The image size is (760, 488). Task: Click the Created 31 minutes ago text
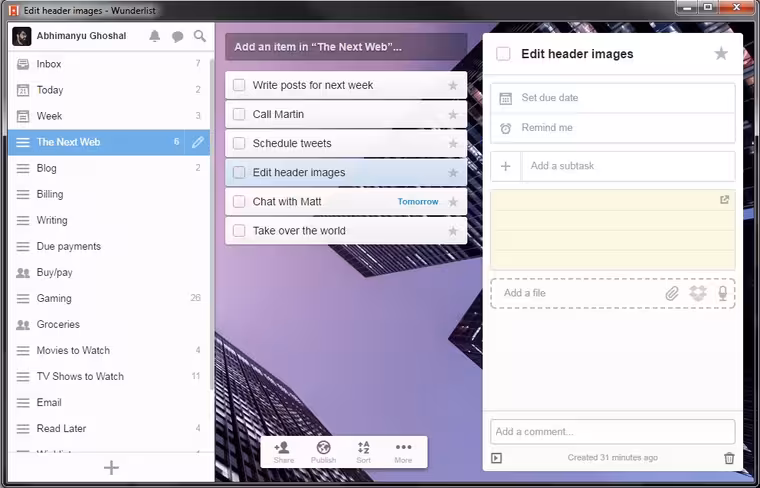tap(613, 457)
